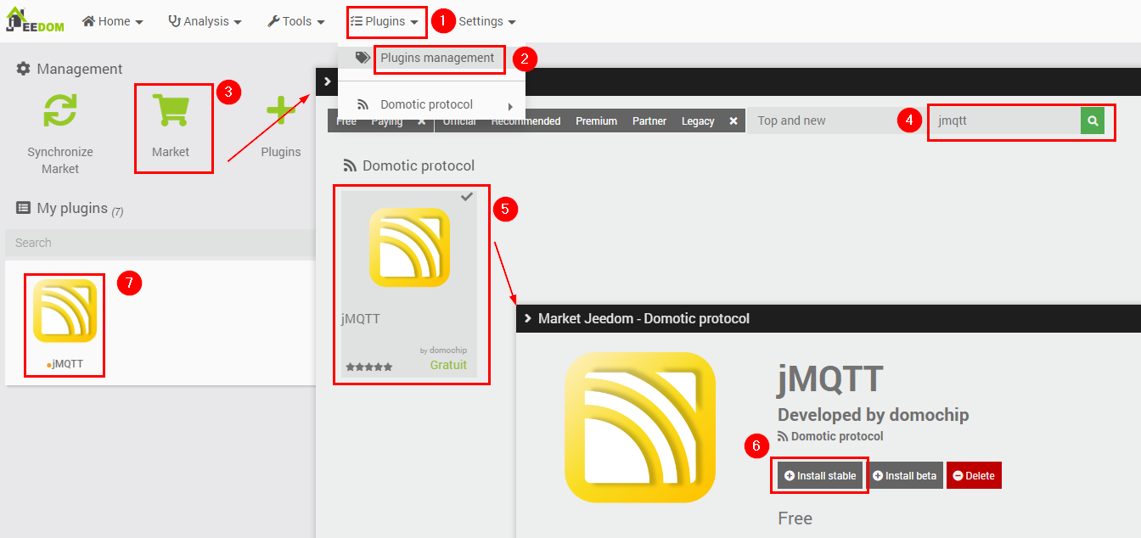Clear the price filter with the X
The height and width of the screenshot is (538, 1141).
421,121
